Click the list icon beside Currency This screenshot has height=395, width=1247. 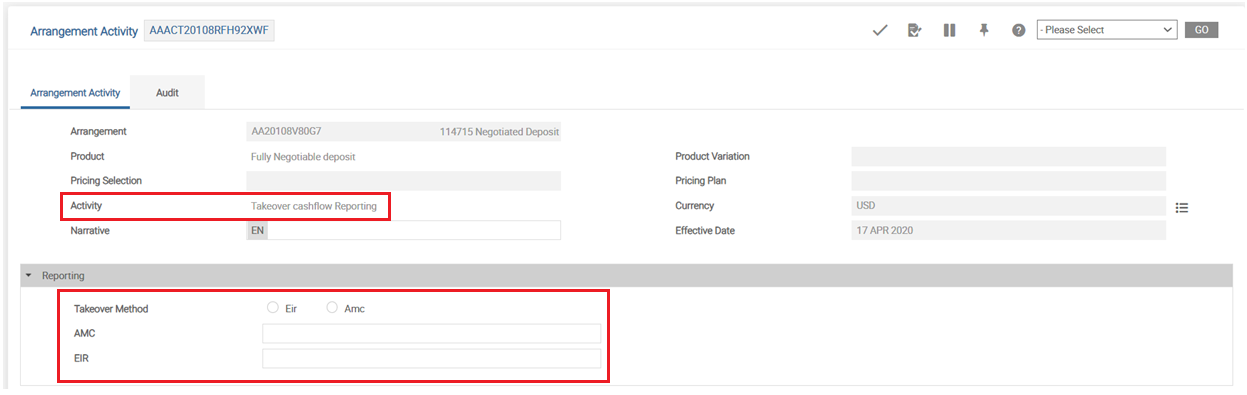point(1181,208)
